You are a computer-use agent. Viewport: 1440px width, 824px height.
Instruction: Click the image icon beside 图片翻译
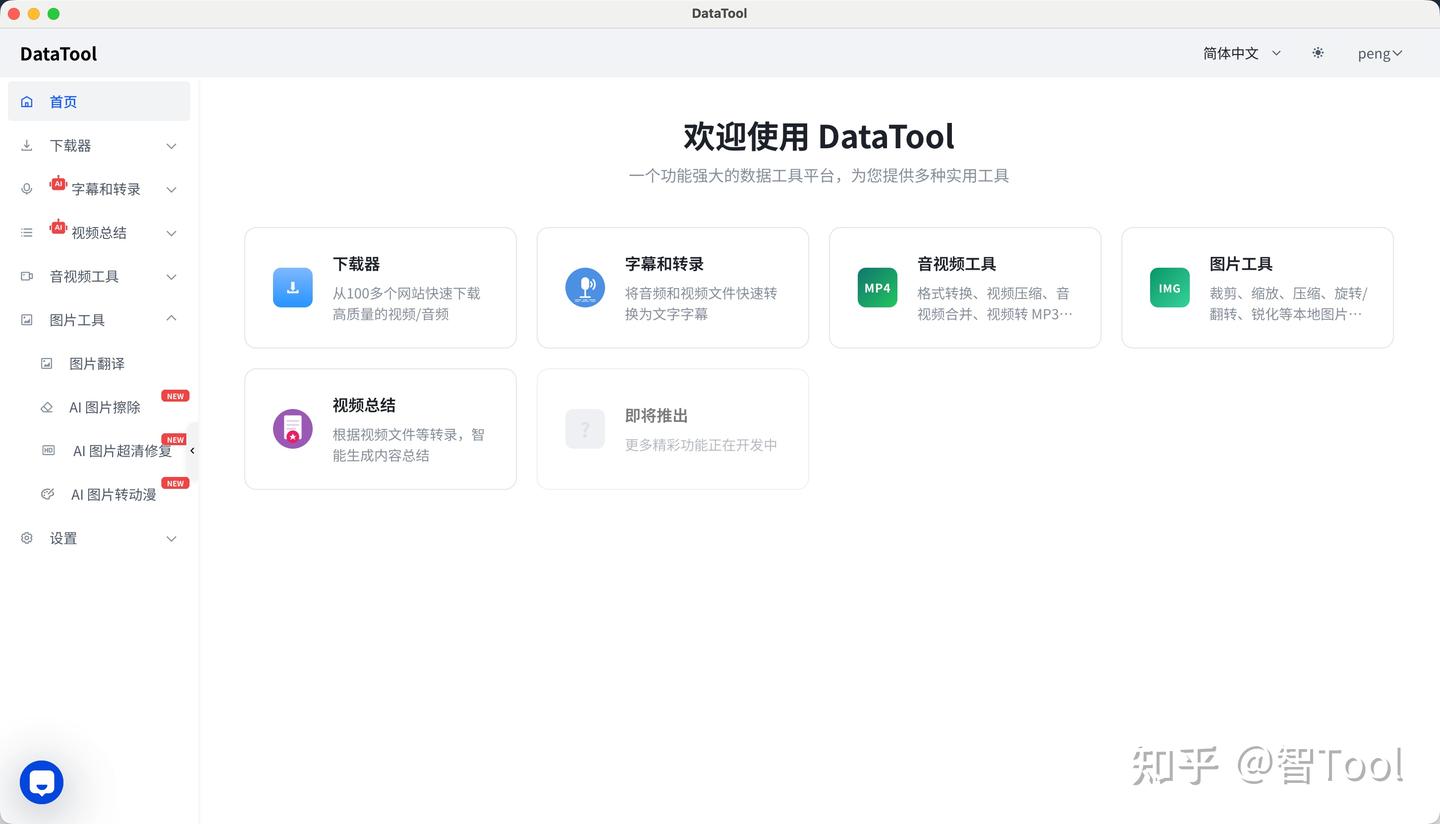tap(46, 364)
